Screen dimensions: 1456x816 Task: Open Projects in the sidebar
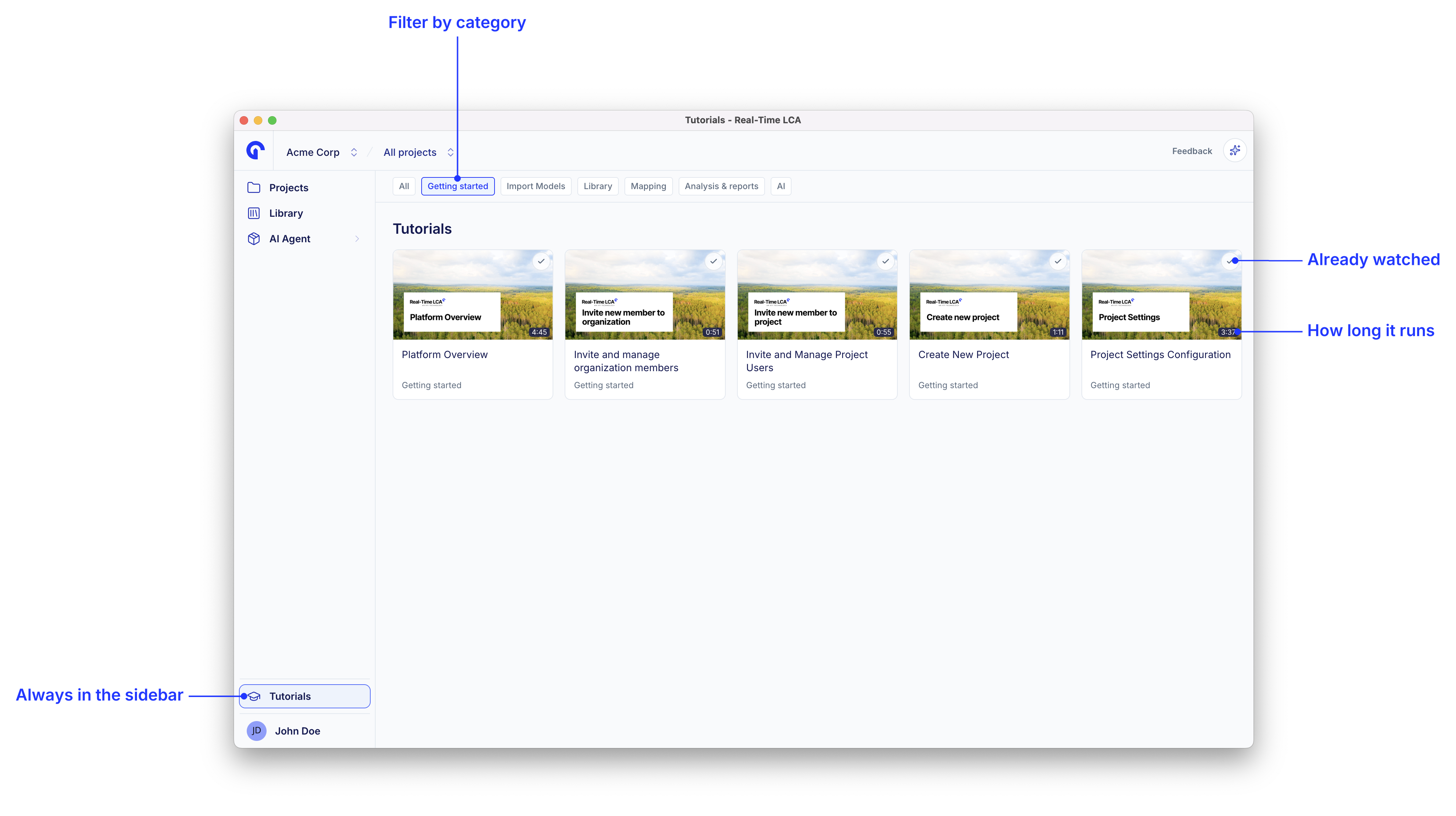305,188
